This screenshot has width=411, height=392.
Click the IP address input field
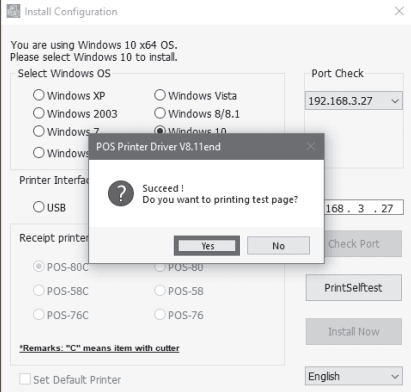364,208
